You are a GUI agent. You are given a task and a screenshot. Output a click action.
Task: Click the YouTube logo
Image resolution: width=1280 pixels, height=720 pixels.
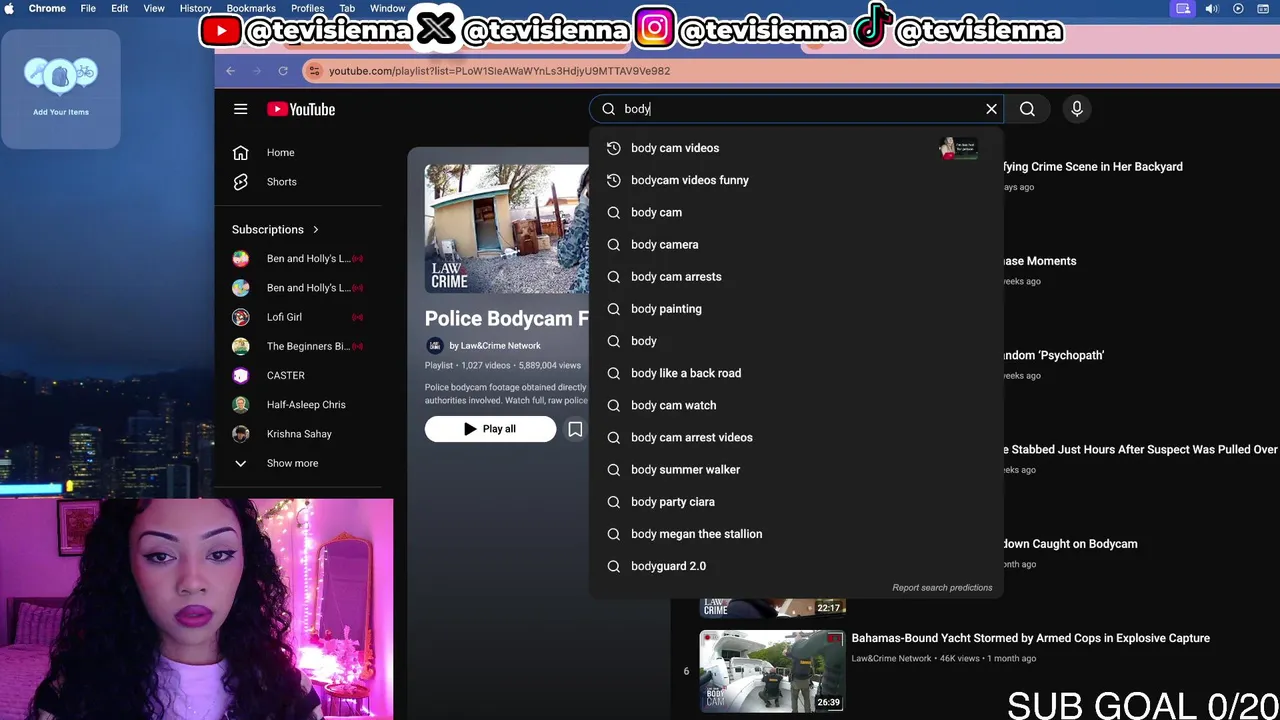click(x=301, y=109)
